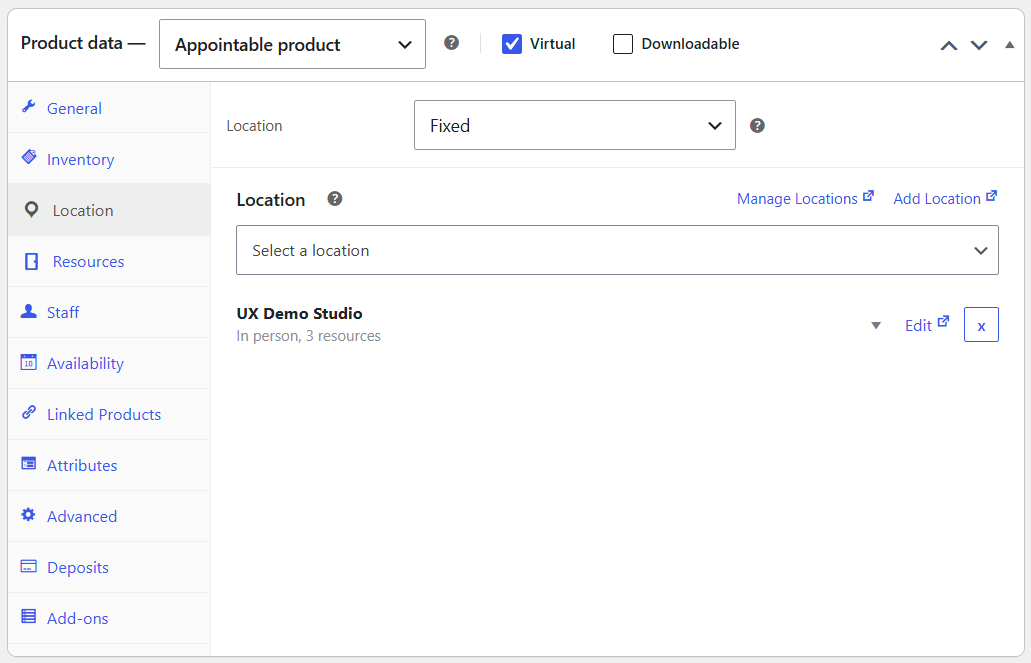Click the Add Location link
Screen dimensions: 1031x663
tap(937, 199)
